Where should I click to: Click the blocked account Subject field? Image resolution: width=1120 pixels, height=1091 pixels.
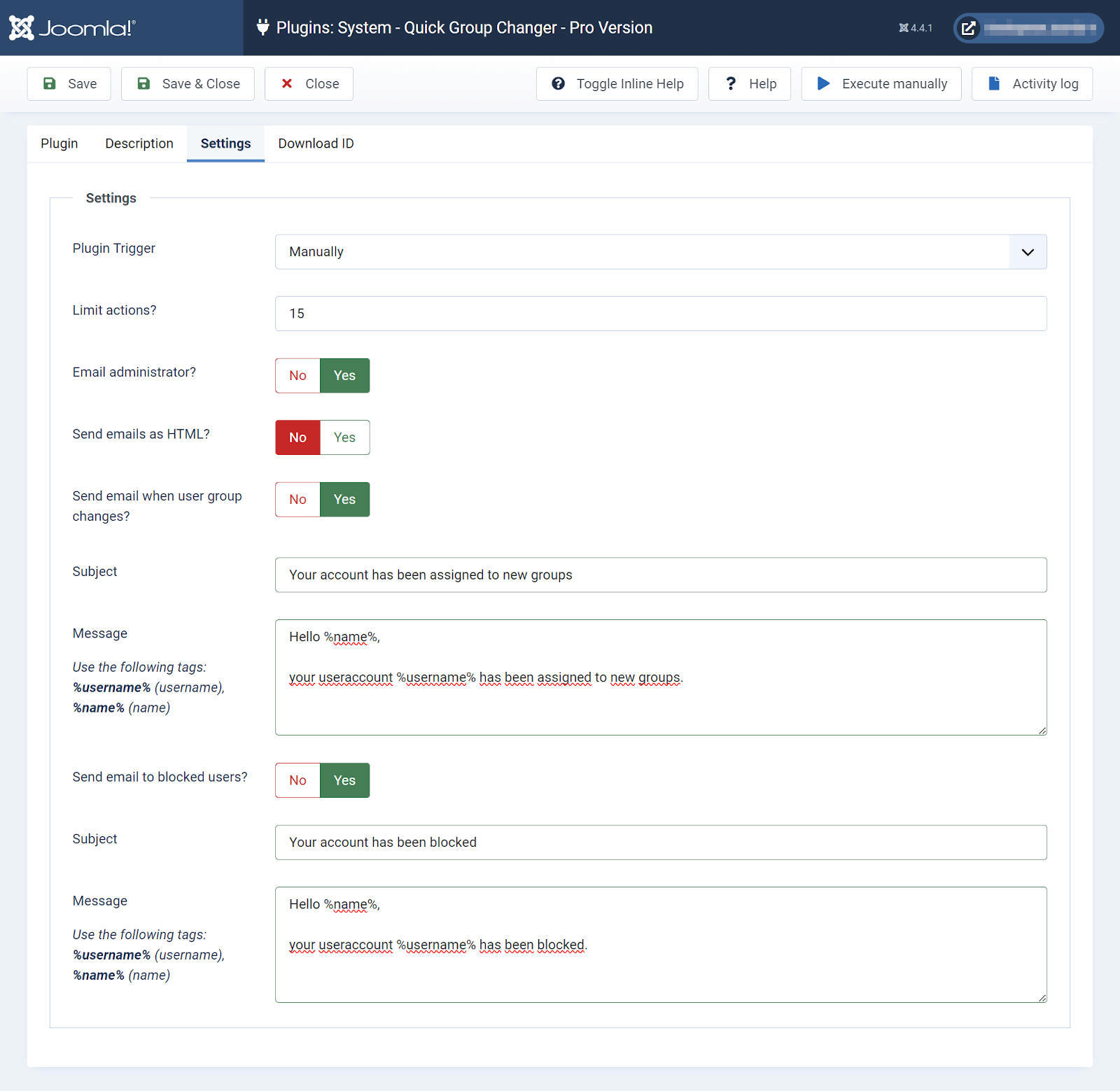(661, 842)
